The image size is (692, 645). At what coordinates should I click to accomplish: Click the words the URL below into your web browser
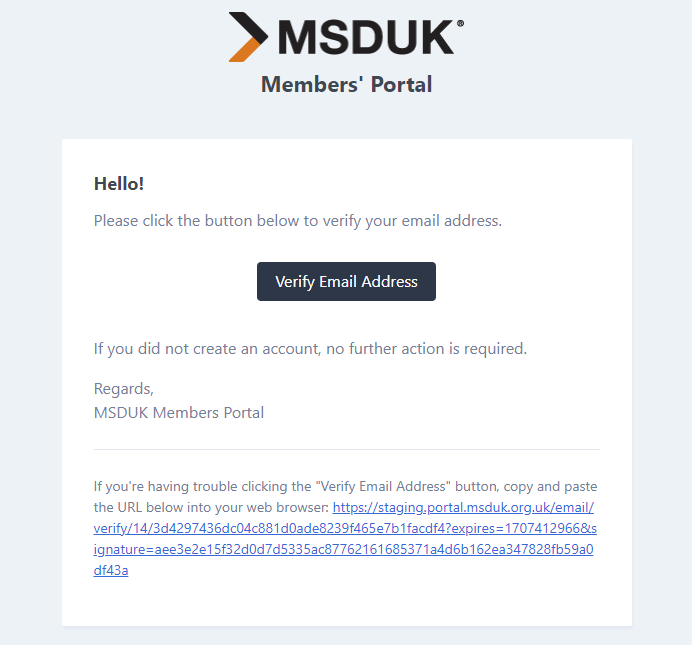click(211, 507)
